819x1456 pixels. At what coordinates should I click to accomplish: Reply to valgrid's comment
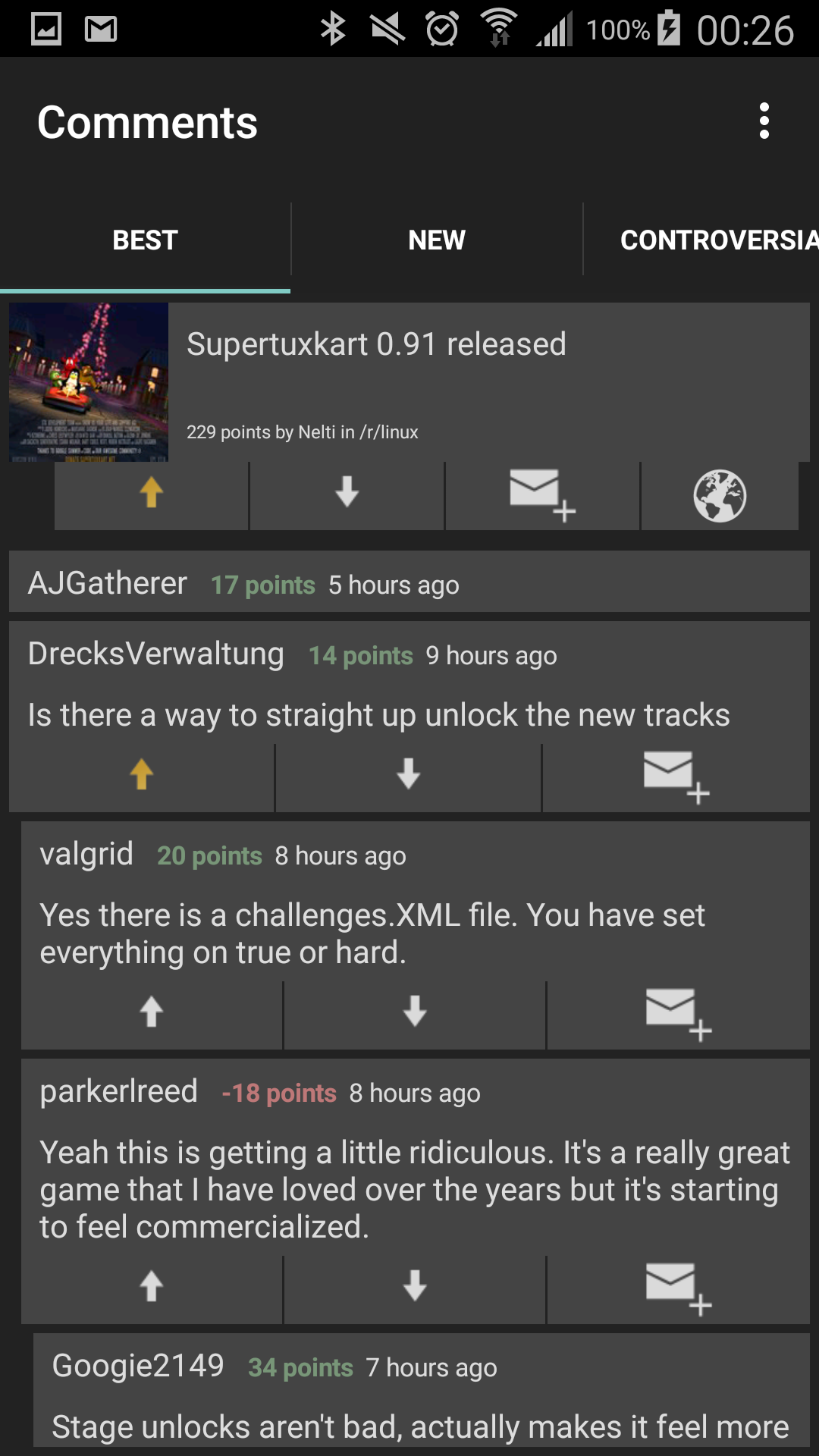click(x=679, y=1014)
